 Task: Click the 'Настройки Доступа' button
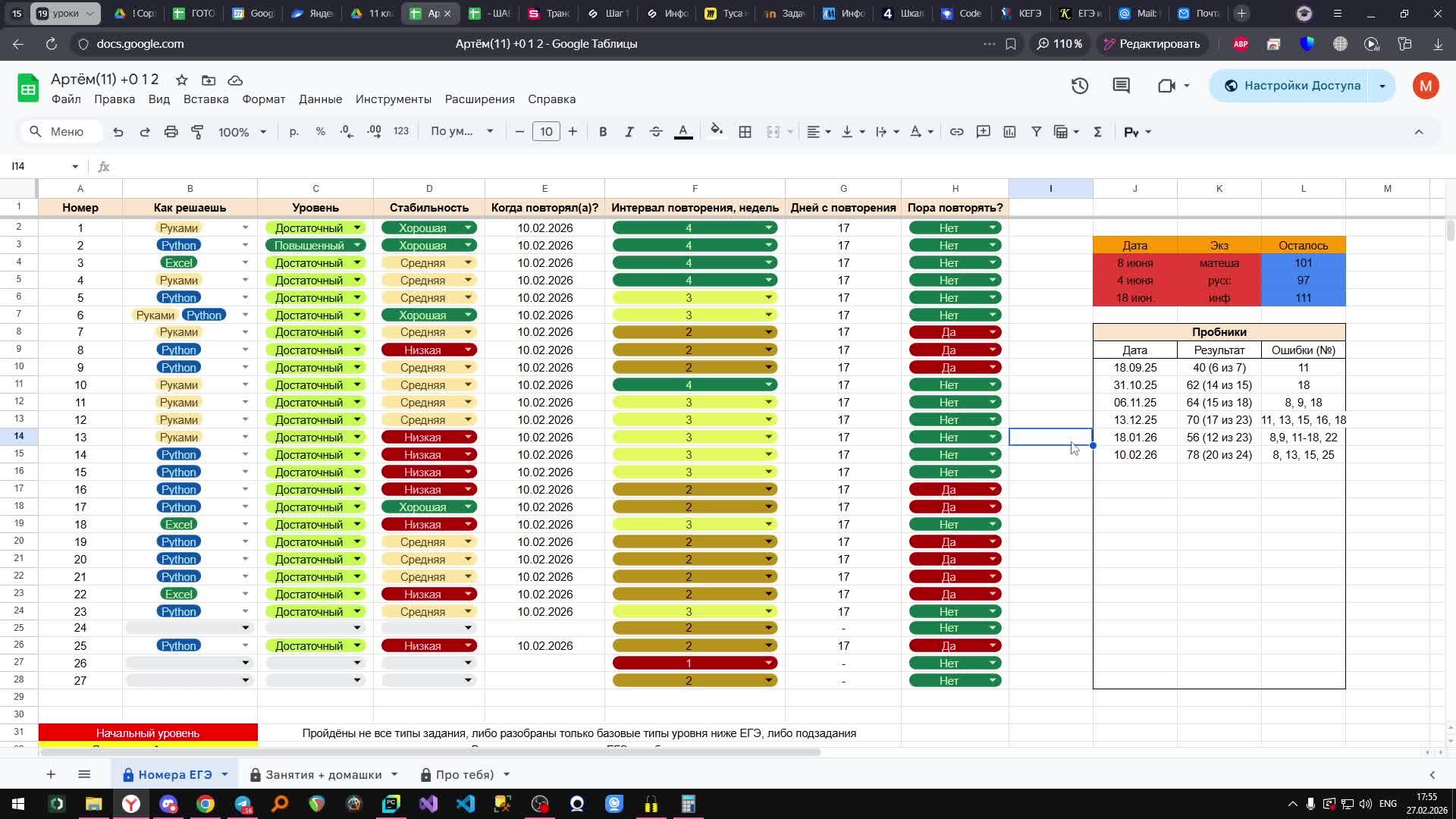[1291, 86]
